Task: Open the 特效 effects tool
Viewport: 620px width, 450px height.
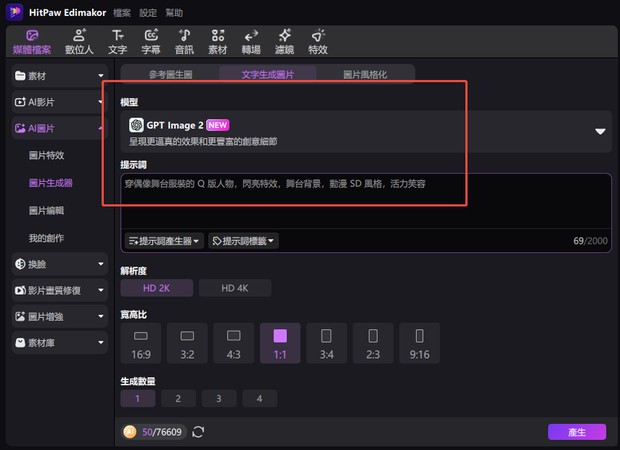Action: coord(318,42)
